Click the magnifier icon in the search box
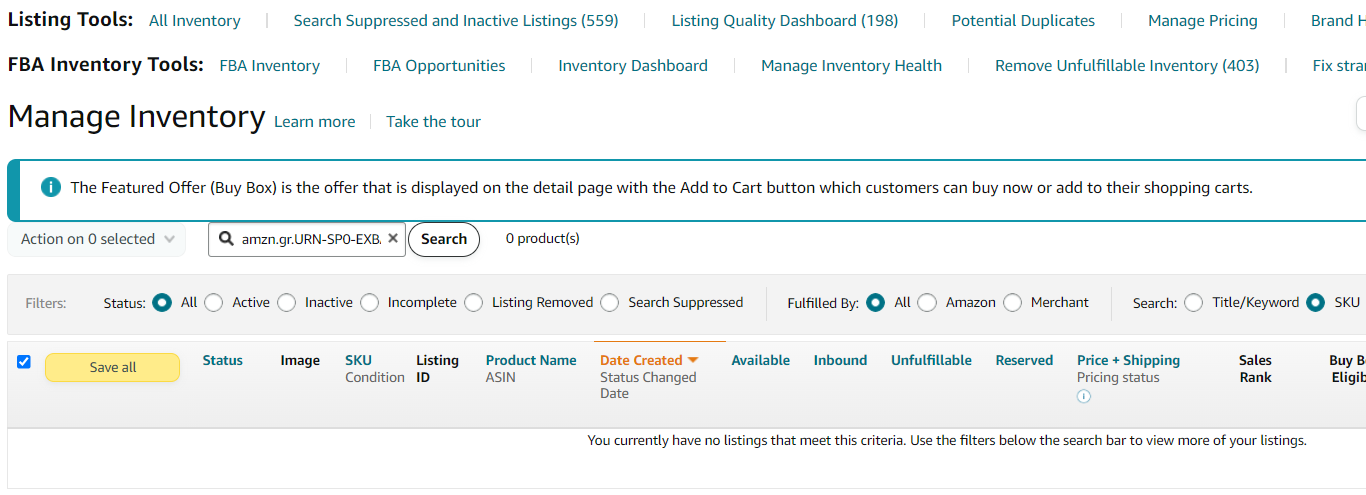 pos(226,239)
